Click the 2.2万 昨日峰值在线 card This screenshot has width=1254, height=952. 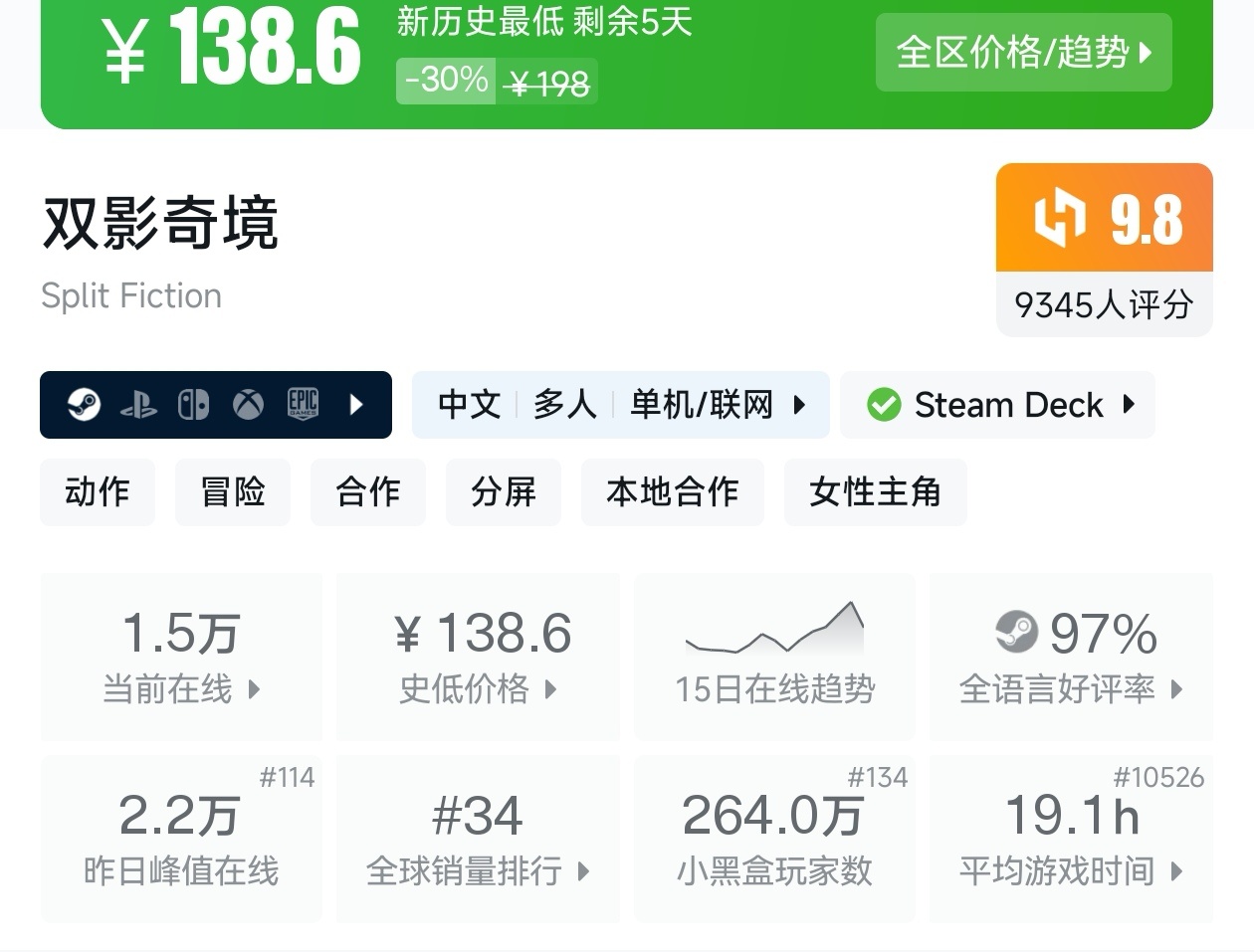(x=181, y=838)
